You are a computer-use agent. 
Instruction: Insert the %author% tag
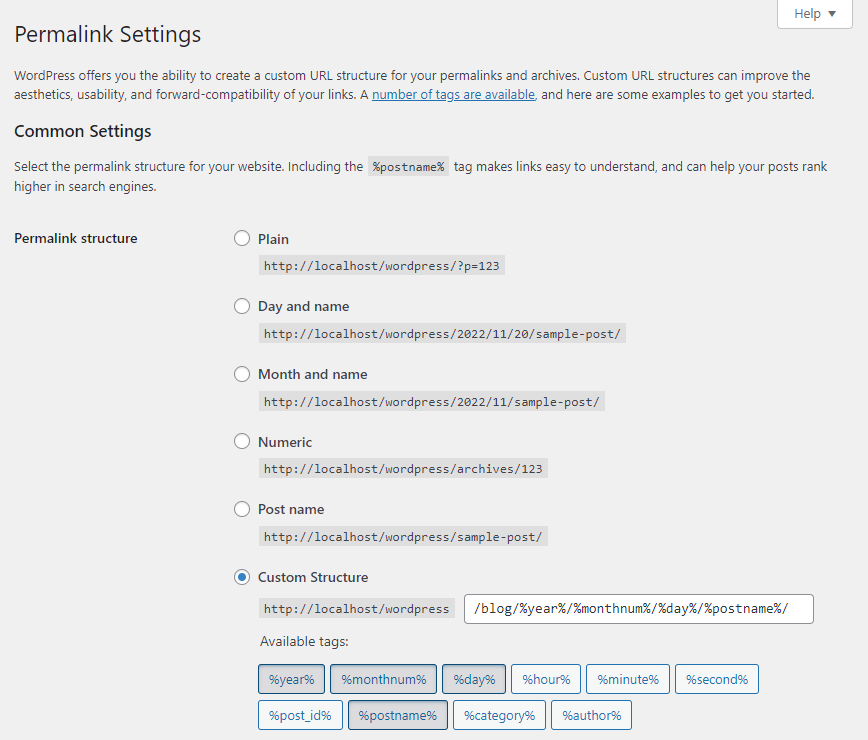tap(591, 714)
